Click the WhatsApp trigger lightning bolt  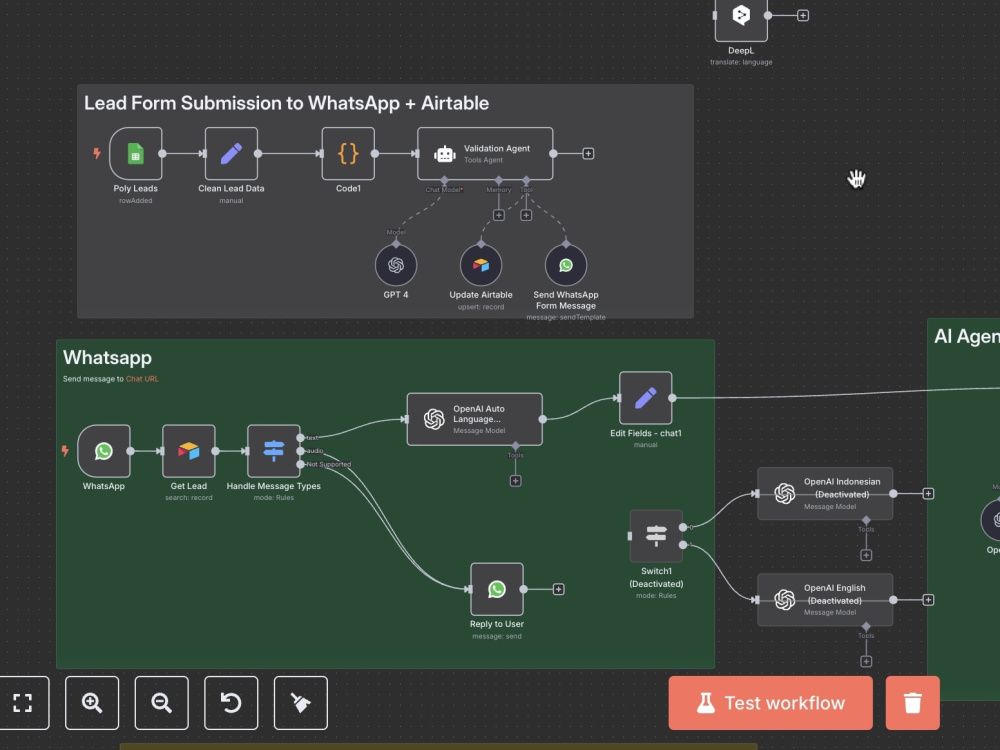click(x=65, y=451)
